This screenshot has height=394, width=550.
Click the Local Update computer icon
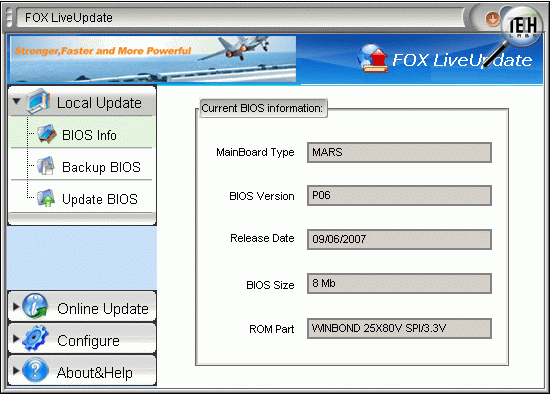coord(38,101)
